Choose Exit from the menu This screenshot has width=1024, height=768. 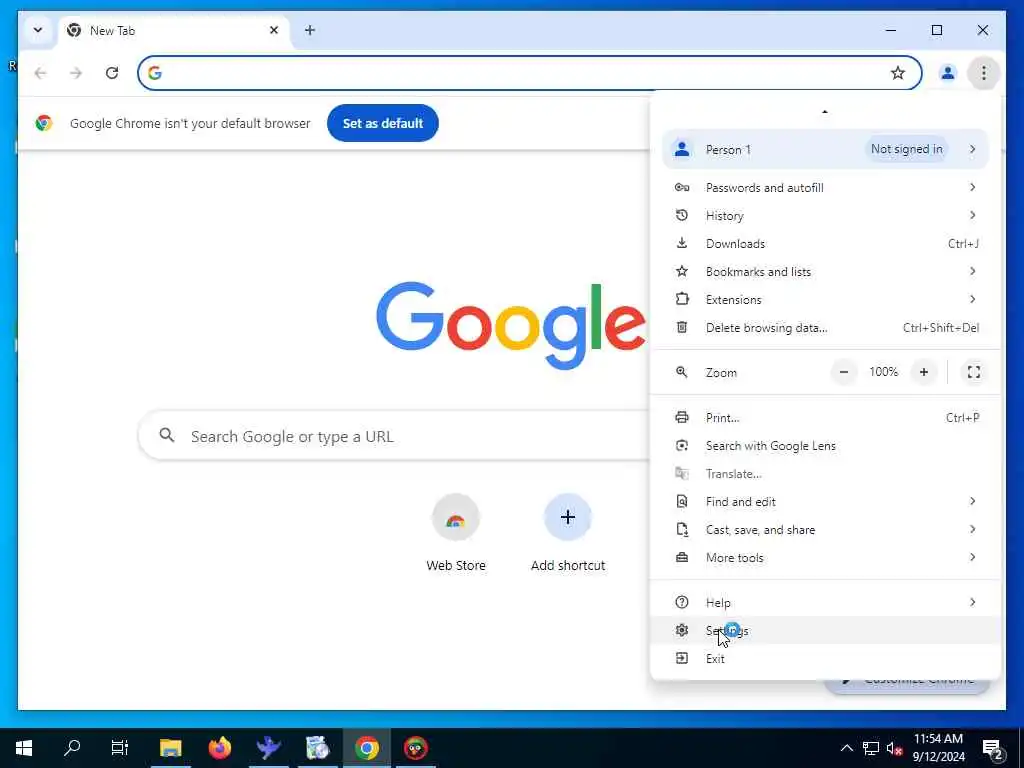(825, 659)
